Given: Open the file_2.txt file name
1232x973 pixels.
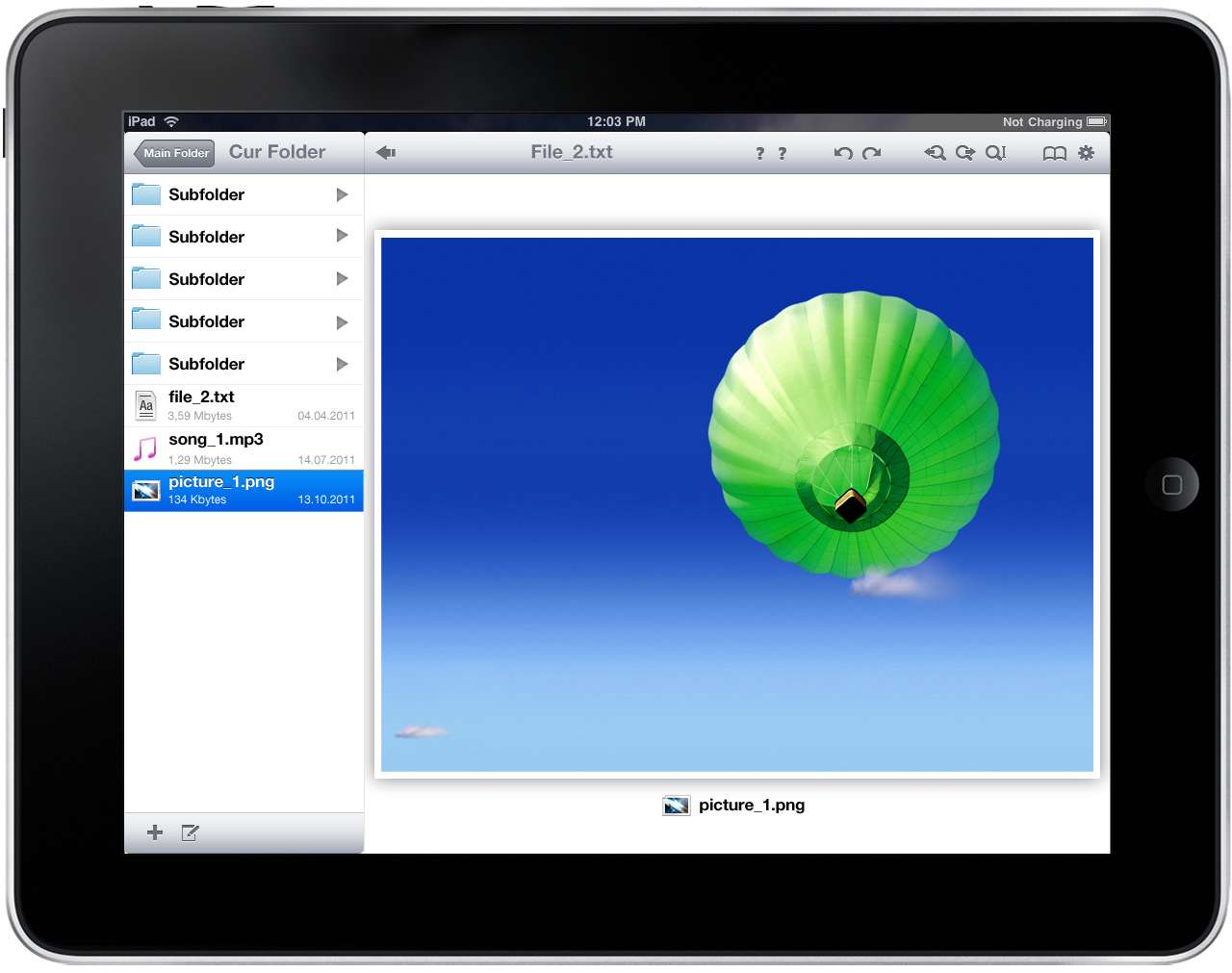Looking at the screenshot, I should (201, 397).
